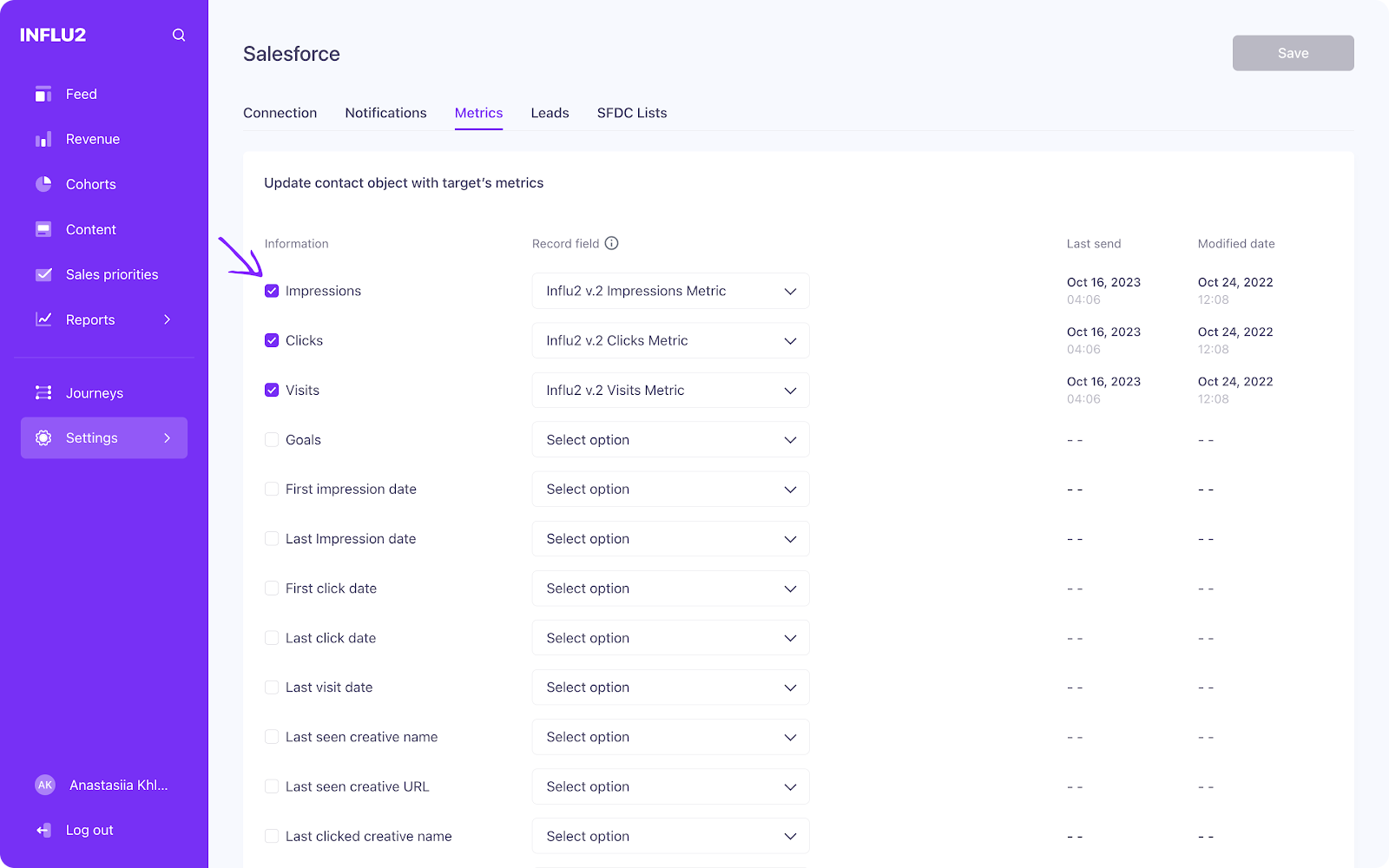Image resolution: width=1389 pixels, height=868 pixels.
Task: Open the Goals record field dropdown
Action: coord(671,439)
